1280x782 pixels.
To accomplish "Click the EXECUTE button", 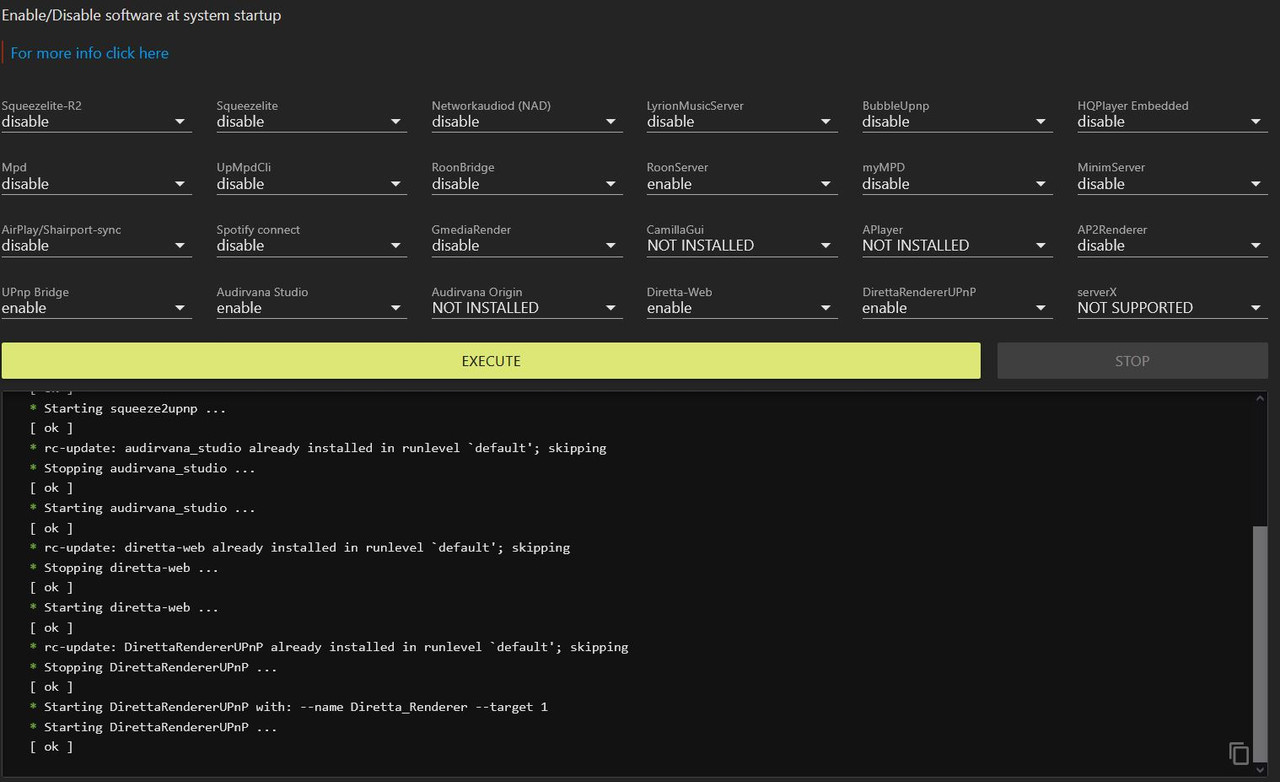I will tap(491, 361).
